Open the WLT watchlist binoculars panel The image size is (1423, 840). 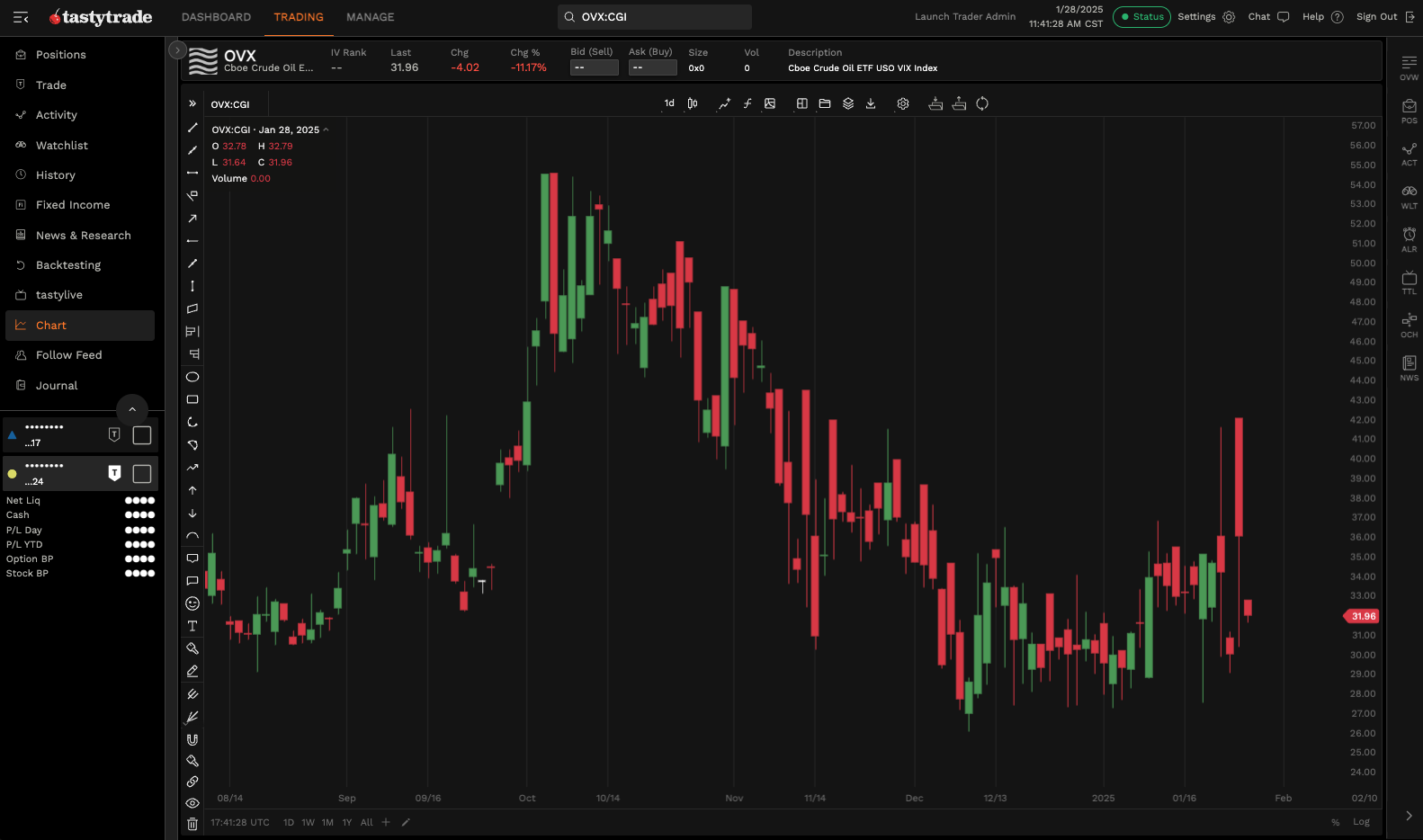[1410, 196]
